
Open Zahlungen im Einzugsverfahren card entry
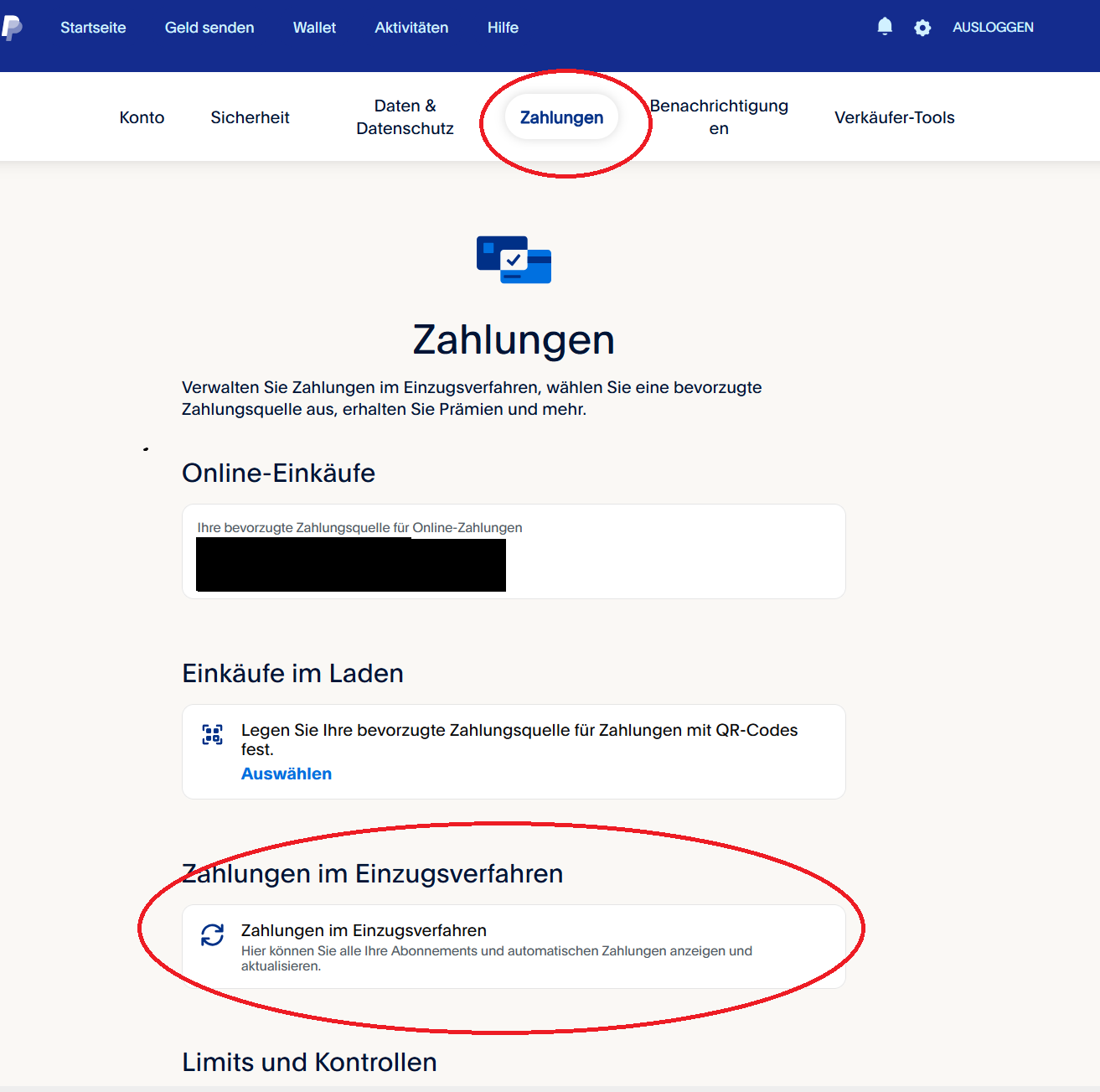click(514, 947)
